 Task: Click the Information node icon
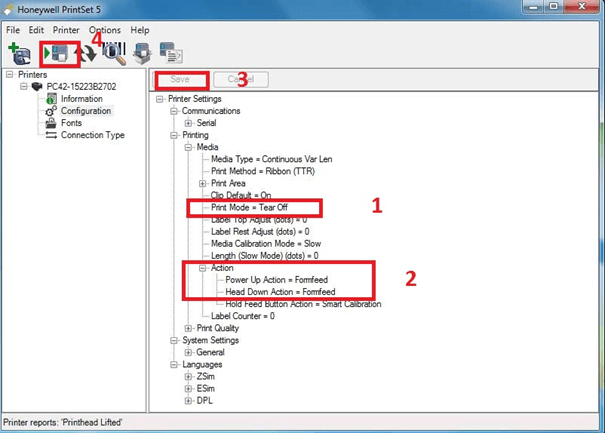point(51,99)
